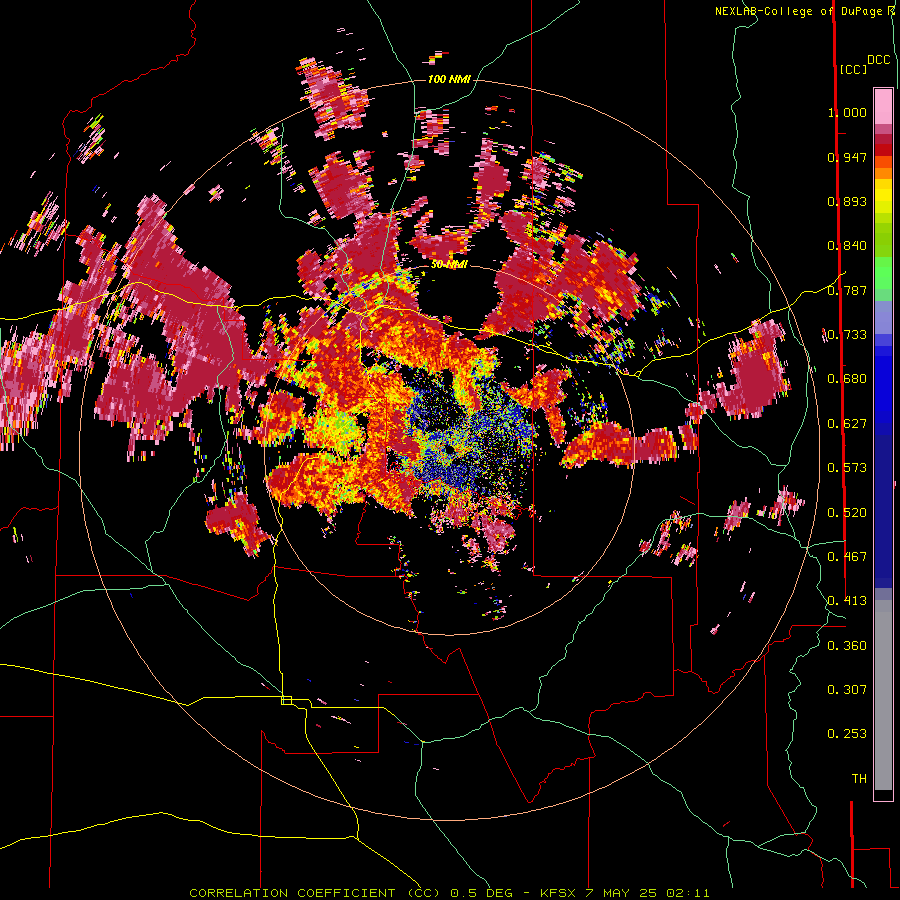Click the 0.467 legend value
The height and width of the screenshot is (900, 900).
click(x=847, y=557)
